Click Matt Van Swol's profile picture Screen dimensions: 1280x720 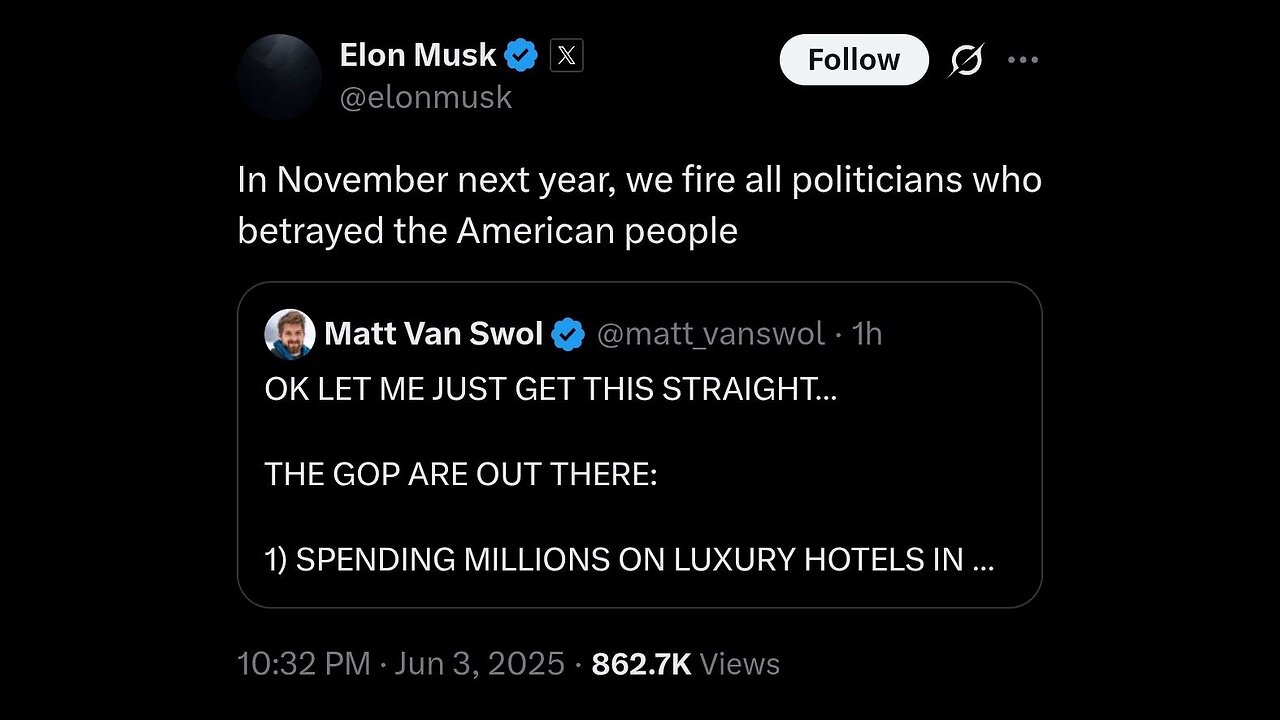pos(290,334)
